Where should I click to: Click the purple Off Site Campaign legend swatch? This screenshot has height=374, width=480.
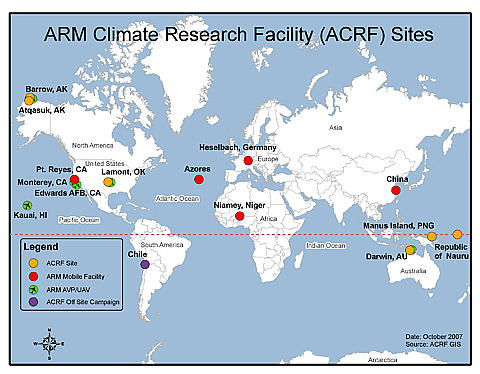(33, 302)
